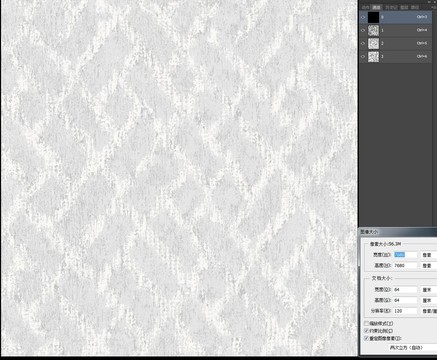Click the pixel height field showing 7680

[405, 266]
